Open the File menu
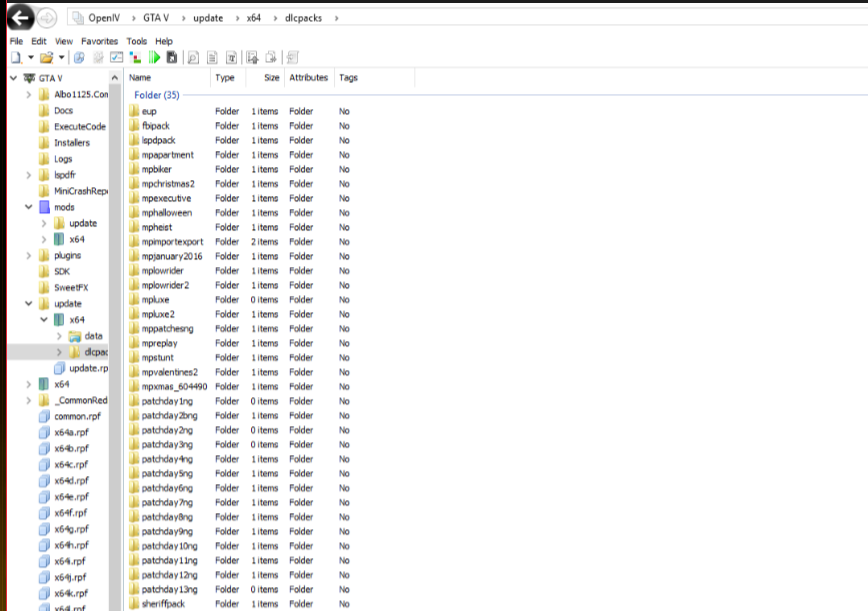The image size is (868, 611). 16,41
